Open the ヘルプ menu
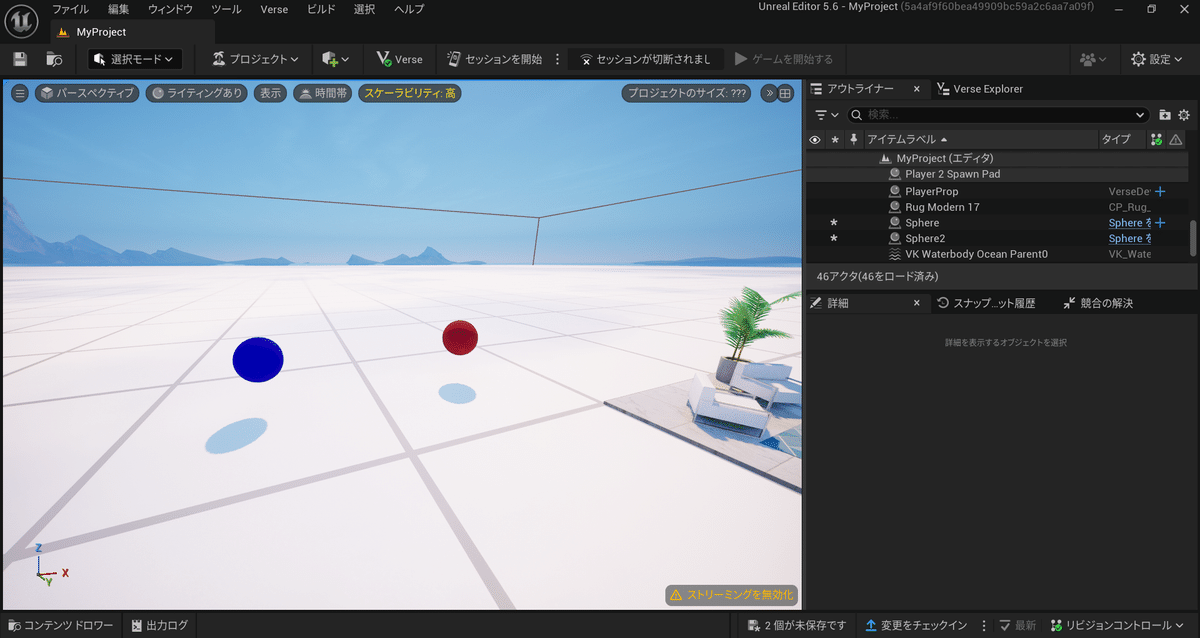Screen dimensions: 1200x638 coord(408,9)
